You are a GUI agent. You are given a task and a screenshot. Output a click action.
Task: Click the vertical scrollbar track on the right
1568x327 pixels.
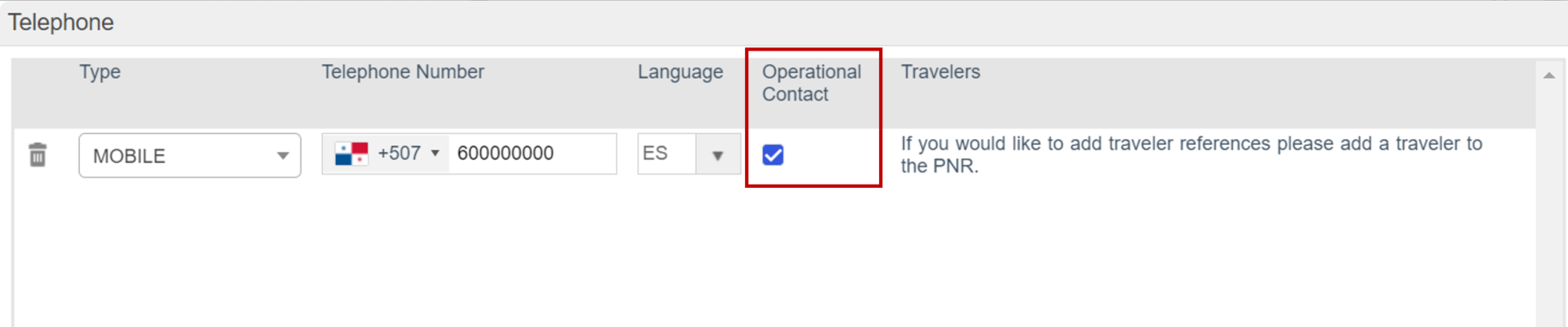coord(1549,206)
